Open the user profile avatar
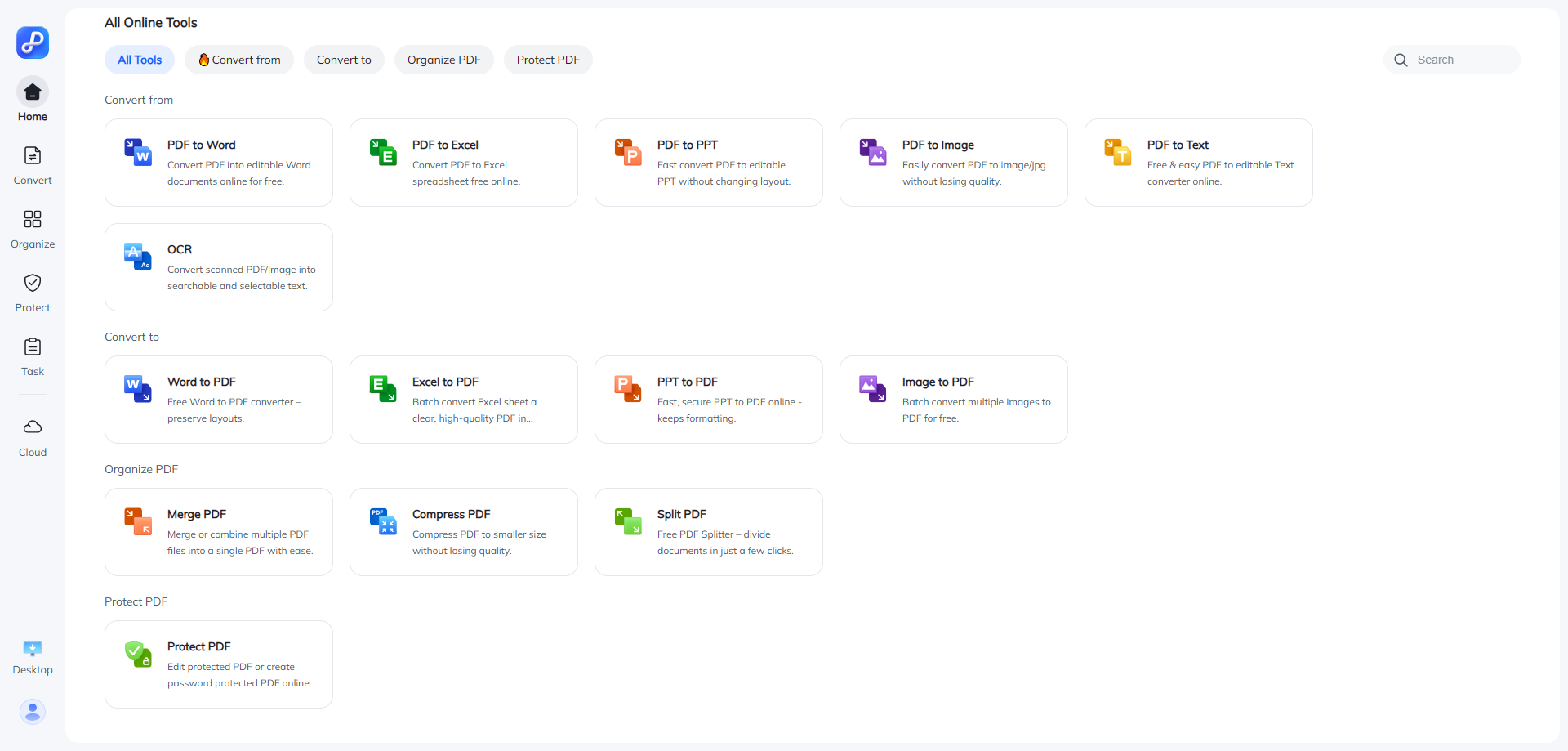This screenshot has width=1568, height=751. 33,711
